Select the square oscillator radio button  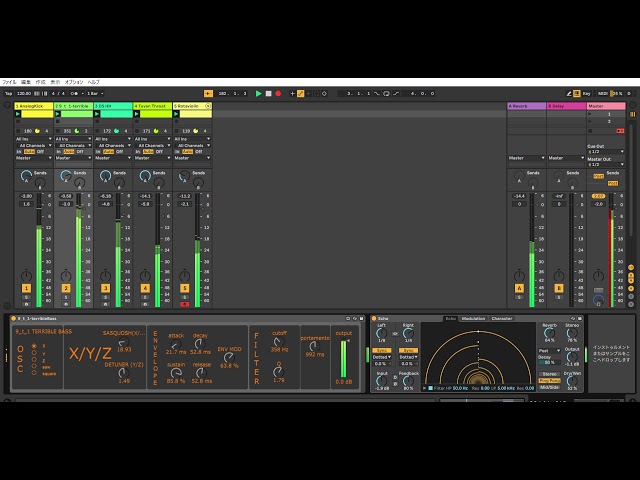tap(34, 373)
